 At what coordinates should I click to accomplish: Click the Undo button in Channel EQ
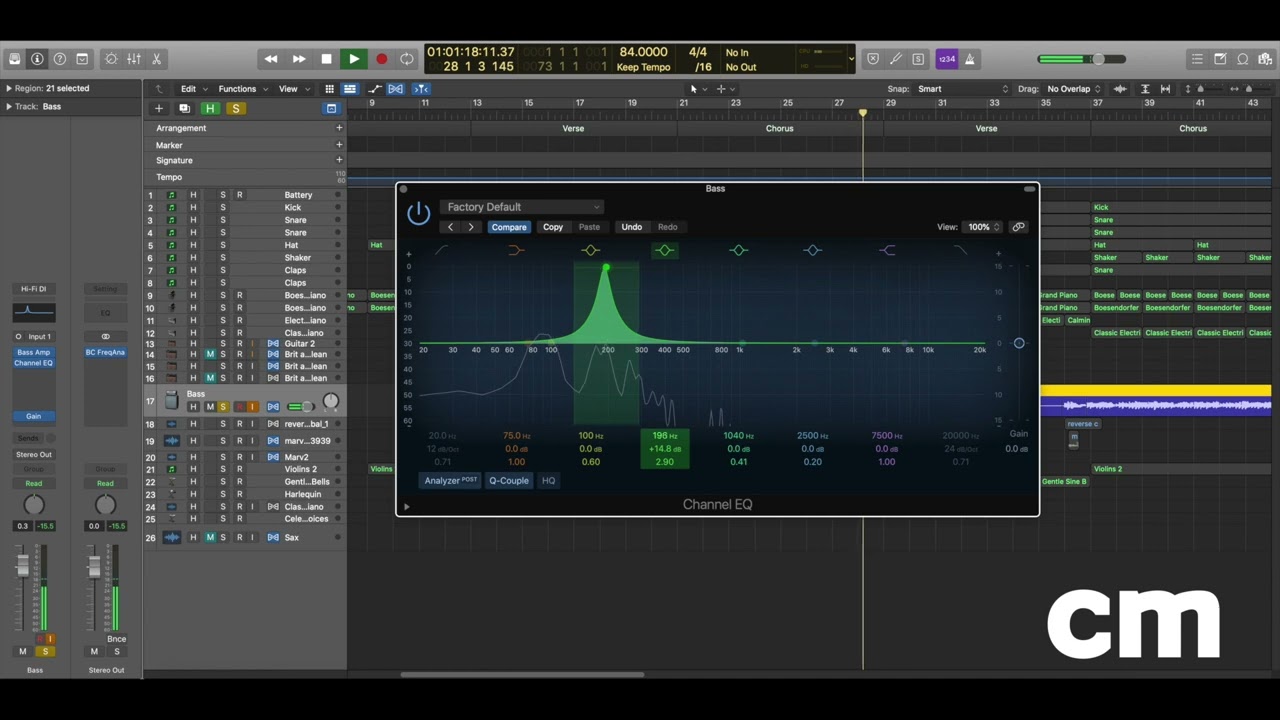click(631, 227)
